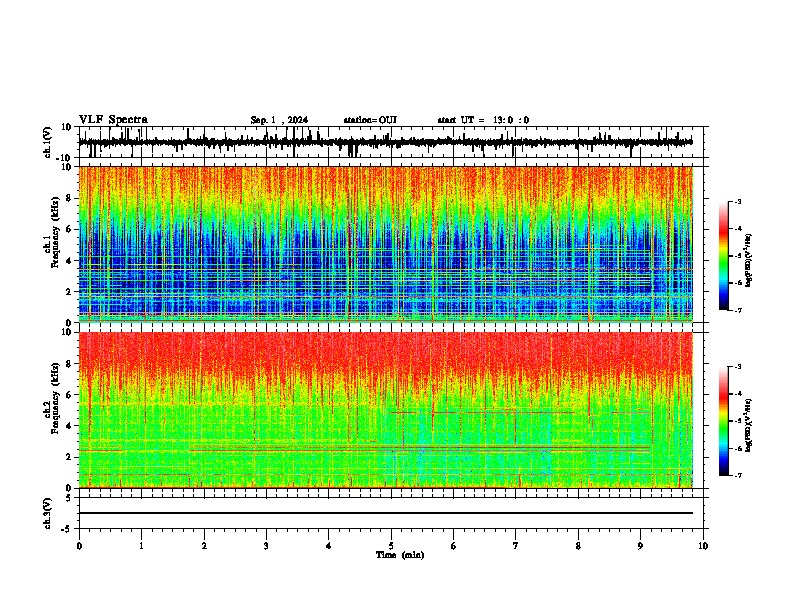Click the "ch.3(V)" axis label
The image size is (792, 612).
pos(48,513)
